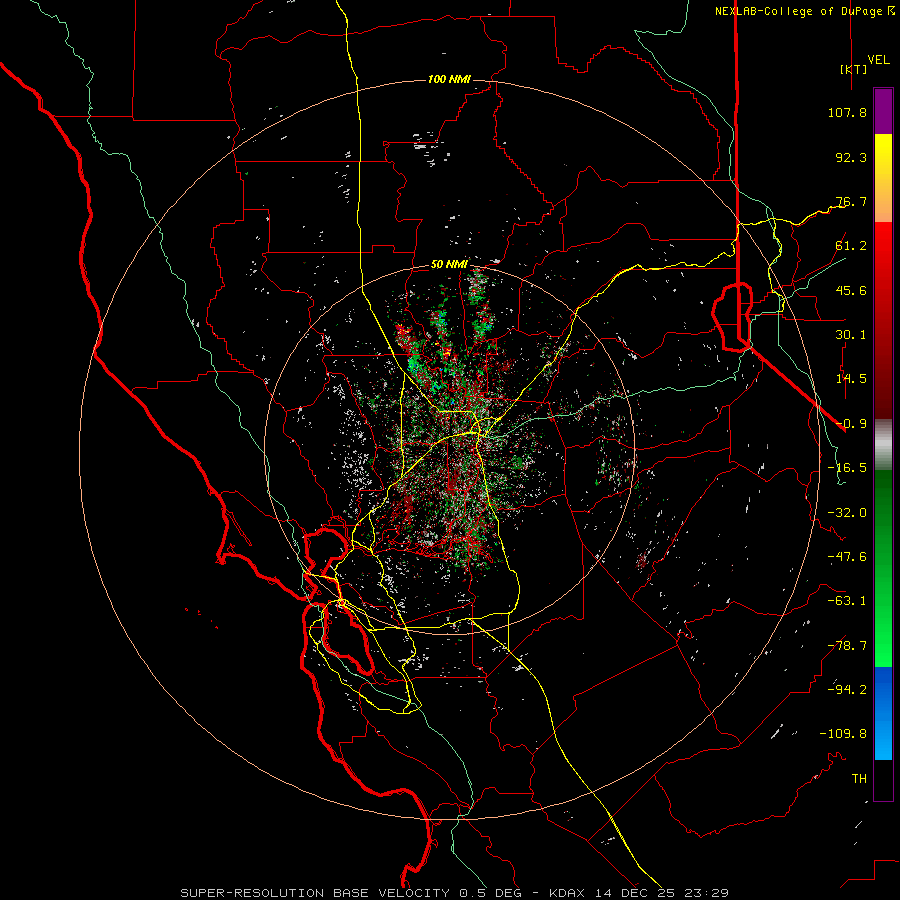
Task: Pick the yellow-orange band of the velocity scale
Action: coord(883,178)
